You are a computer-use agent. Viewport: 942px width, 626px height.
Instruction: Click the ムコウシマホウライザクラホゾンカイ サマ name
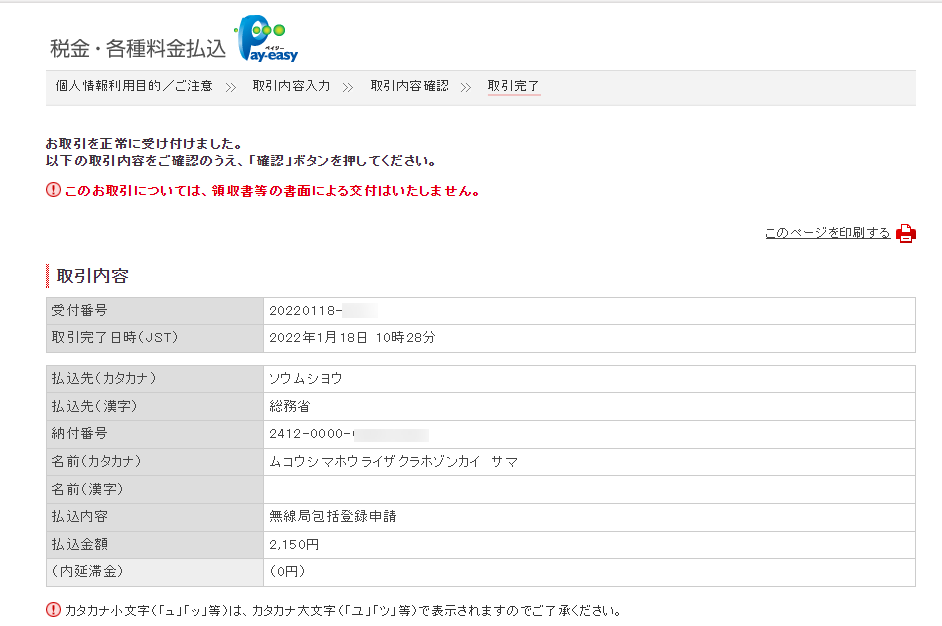pyautogui.click(x=394, y=461)
